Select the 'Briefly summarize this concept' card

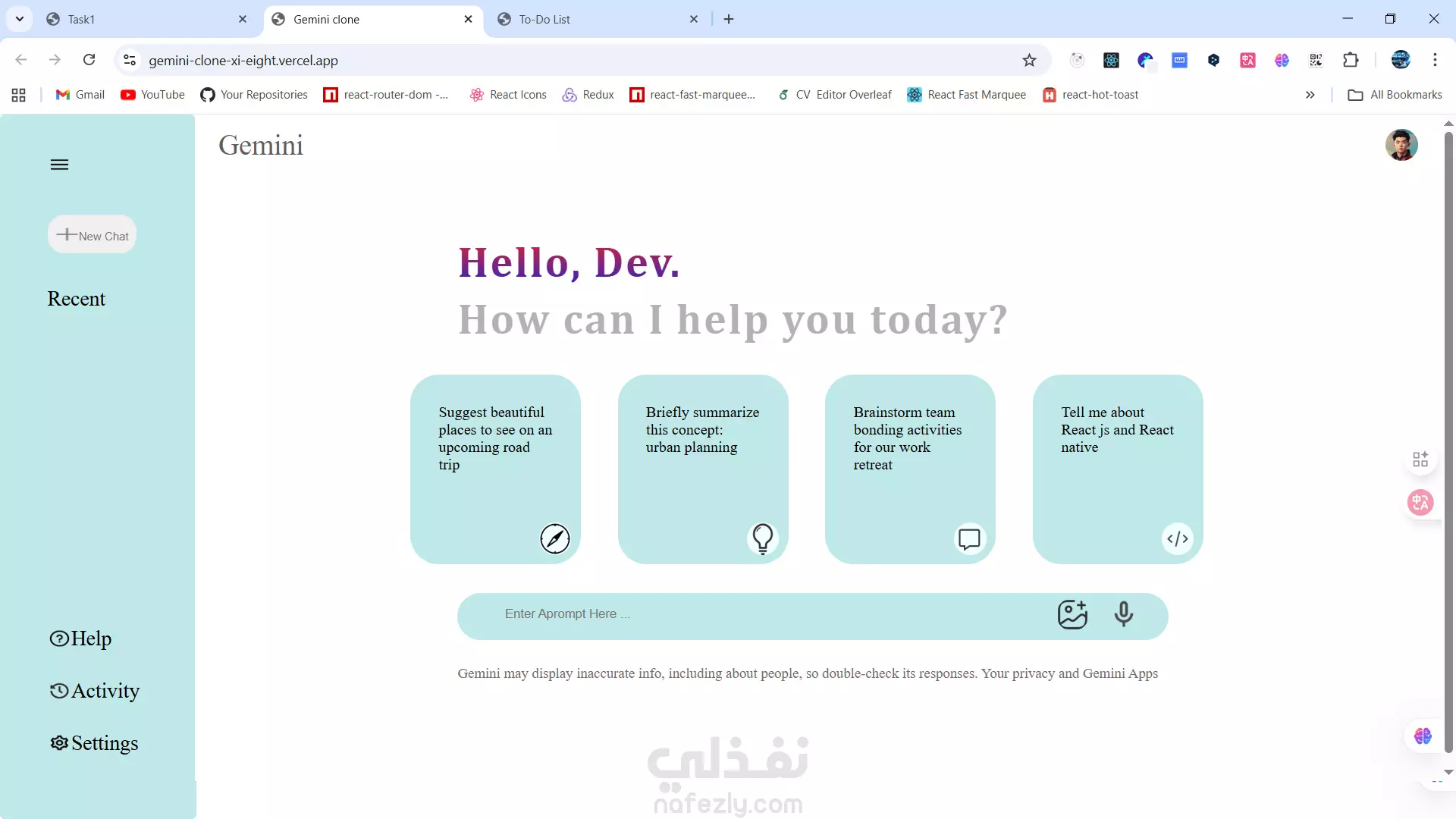click(703, 469)
